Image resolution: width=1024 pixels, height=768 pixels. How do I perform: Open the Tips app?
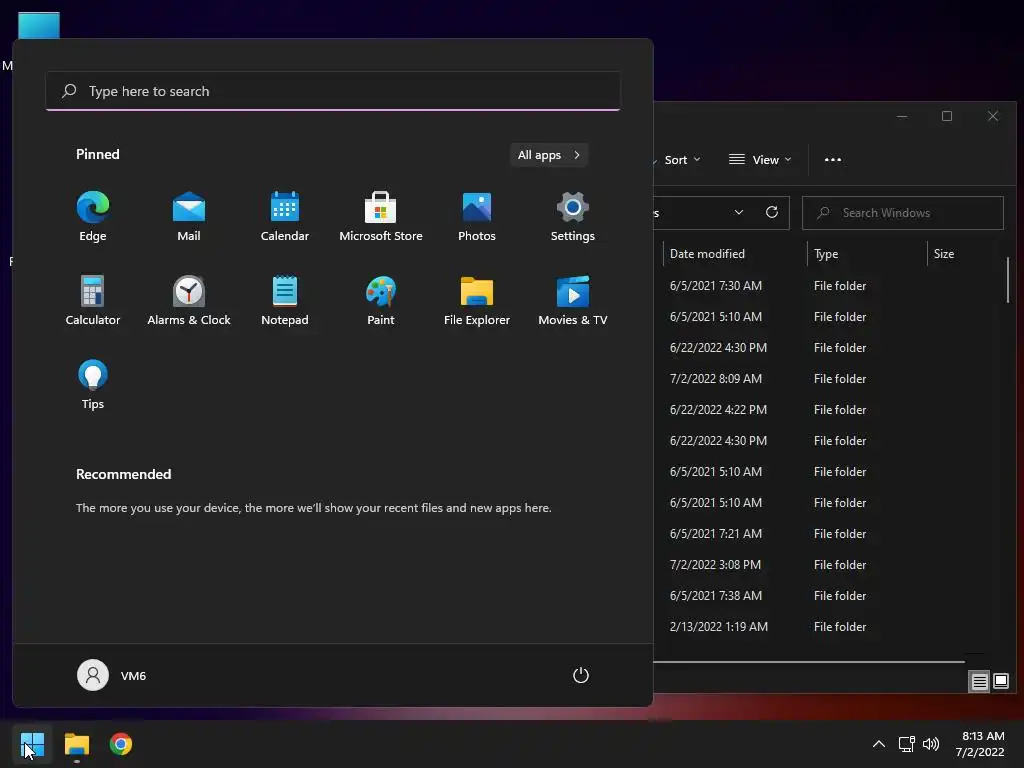[x=93, y=385]
